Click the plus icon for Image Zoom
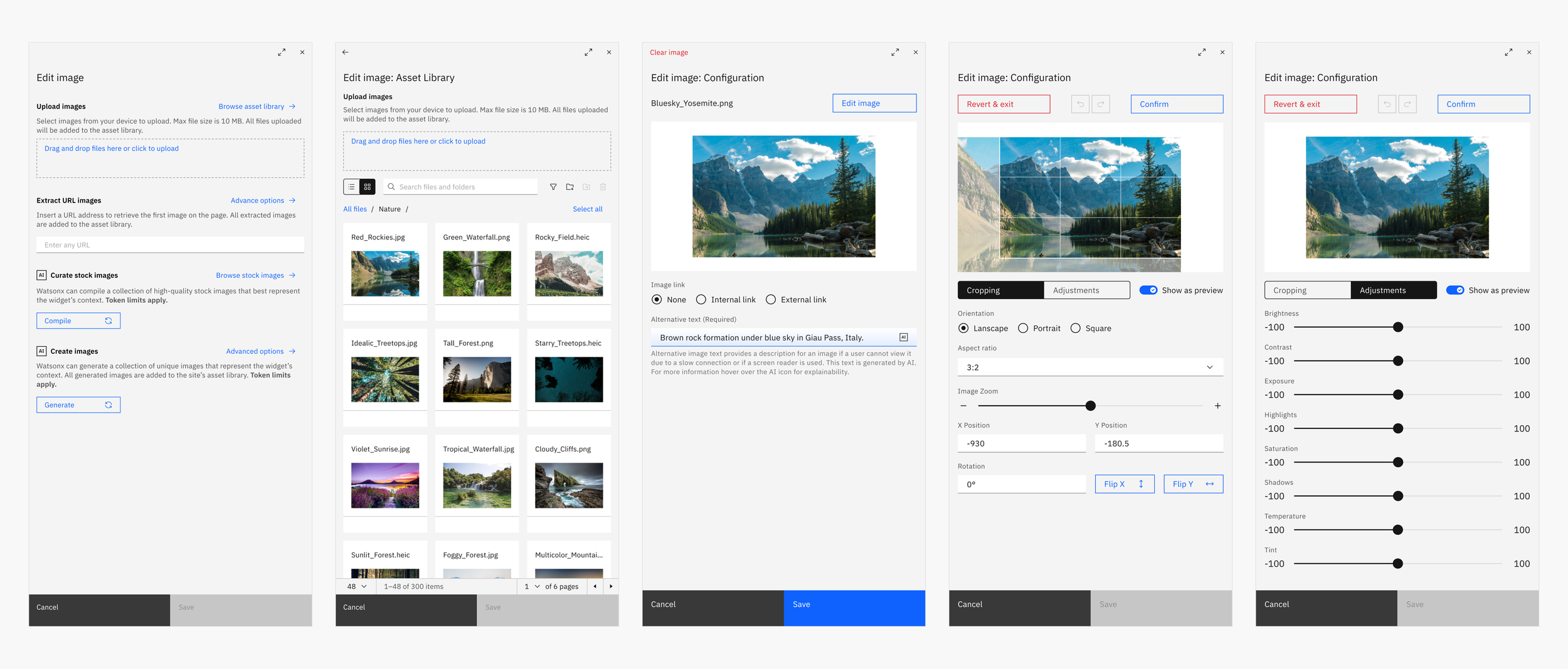Screen dimensions: 1568x669 pos(1217,406)
